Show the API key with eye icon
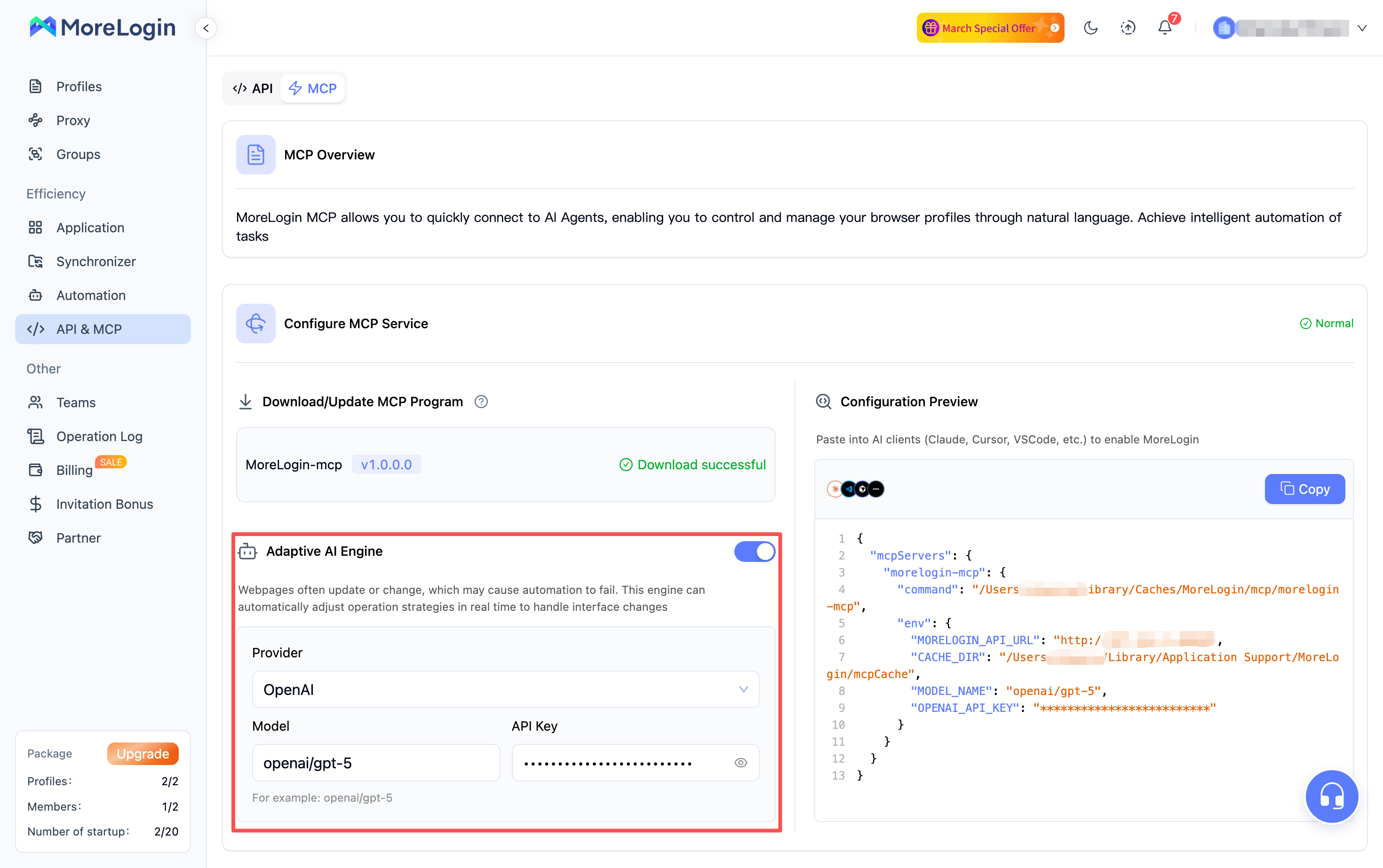 click(741, 763)
